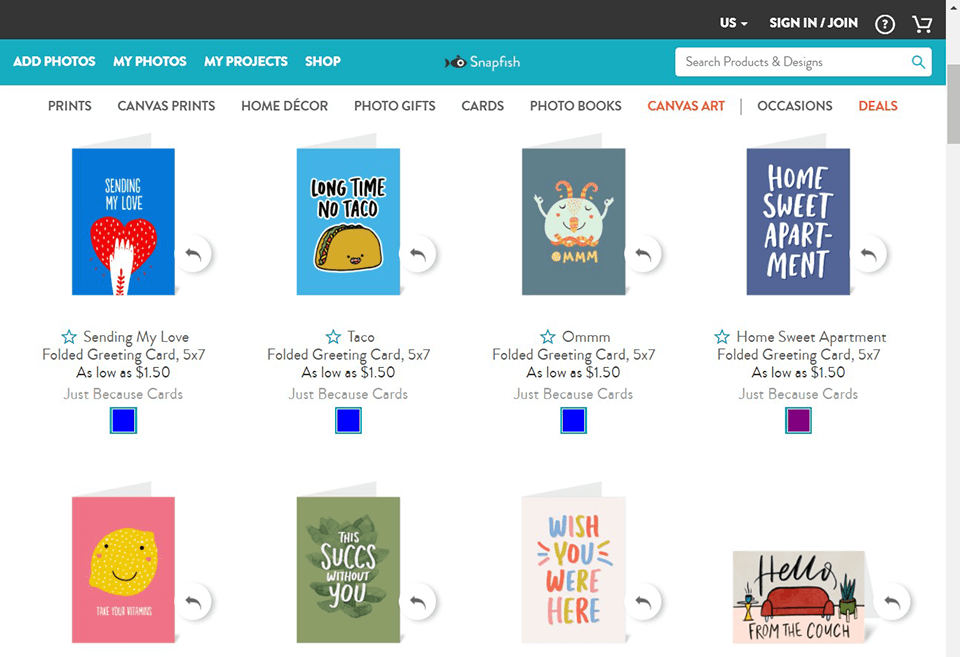Click the help question mark icon
The width and height of the screenshot is (960, 657).
point(885,24)
